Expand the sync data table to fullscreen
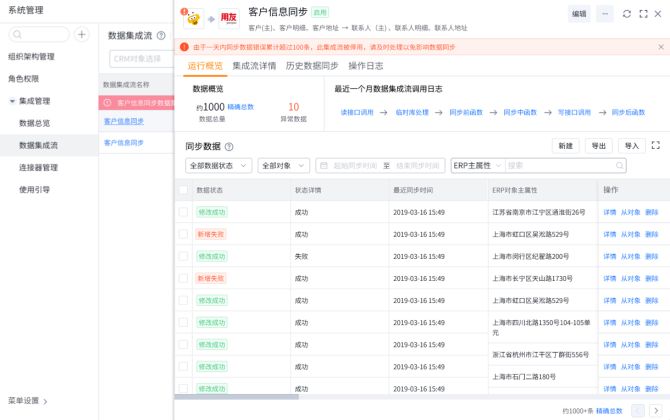 (655, 145)
